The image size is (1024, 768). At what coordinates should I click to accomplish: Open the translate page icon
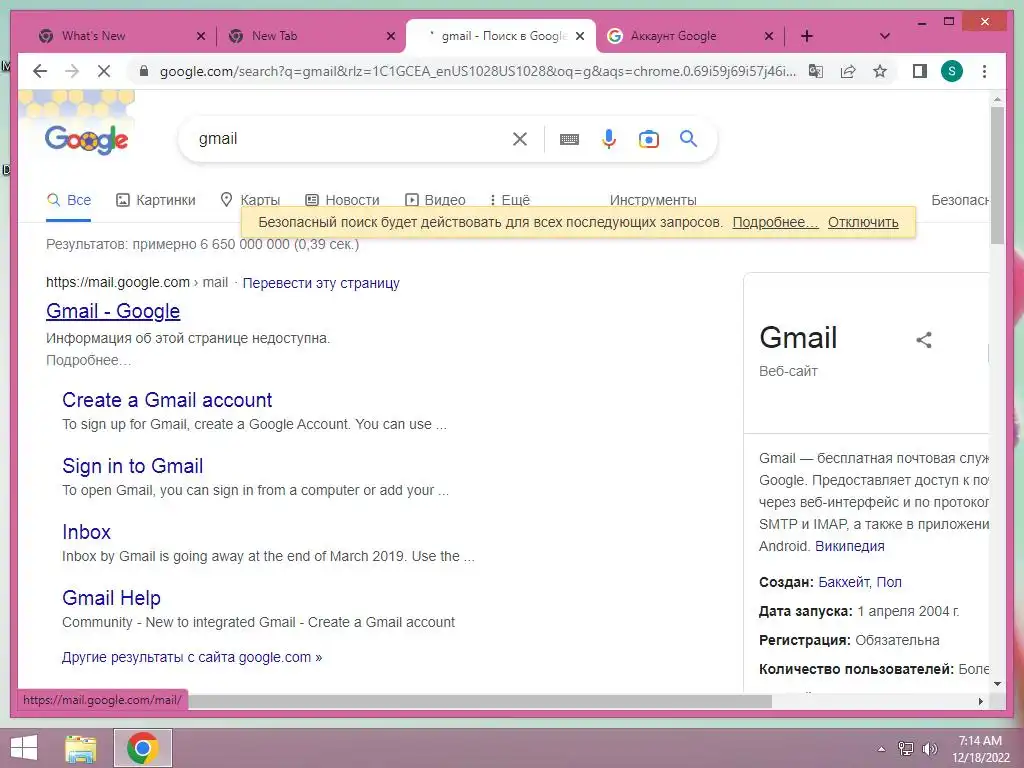[816, 71]
